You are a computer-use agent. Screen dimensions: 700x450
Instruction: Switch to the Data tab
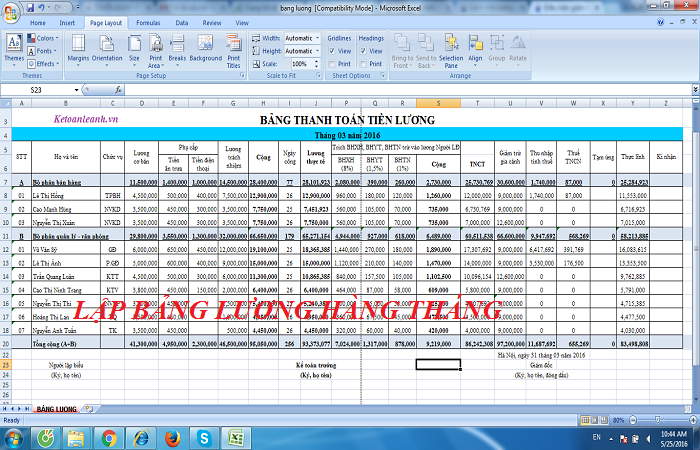tap(182, 23)
